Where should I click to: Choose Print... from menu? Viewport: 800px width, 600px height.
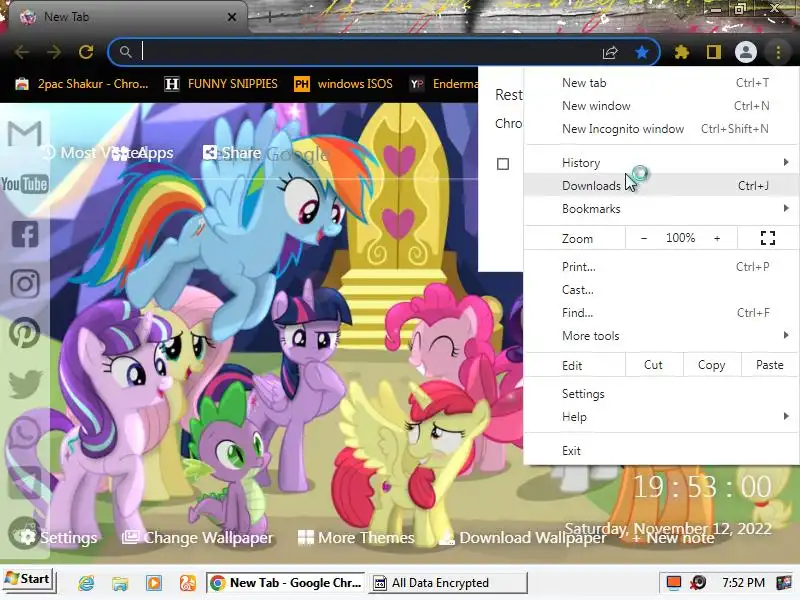click(x=661, y=266)
